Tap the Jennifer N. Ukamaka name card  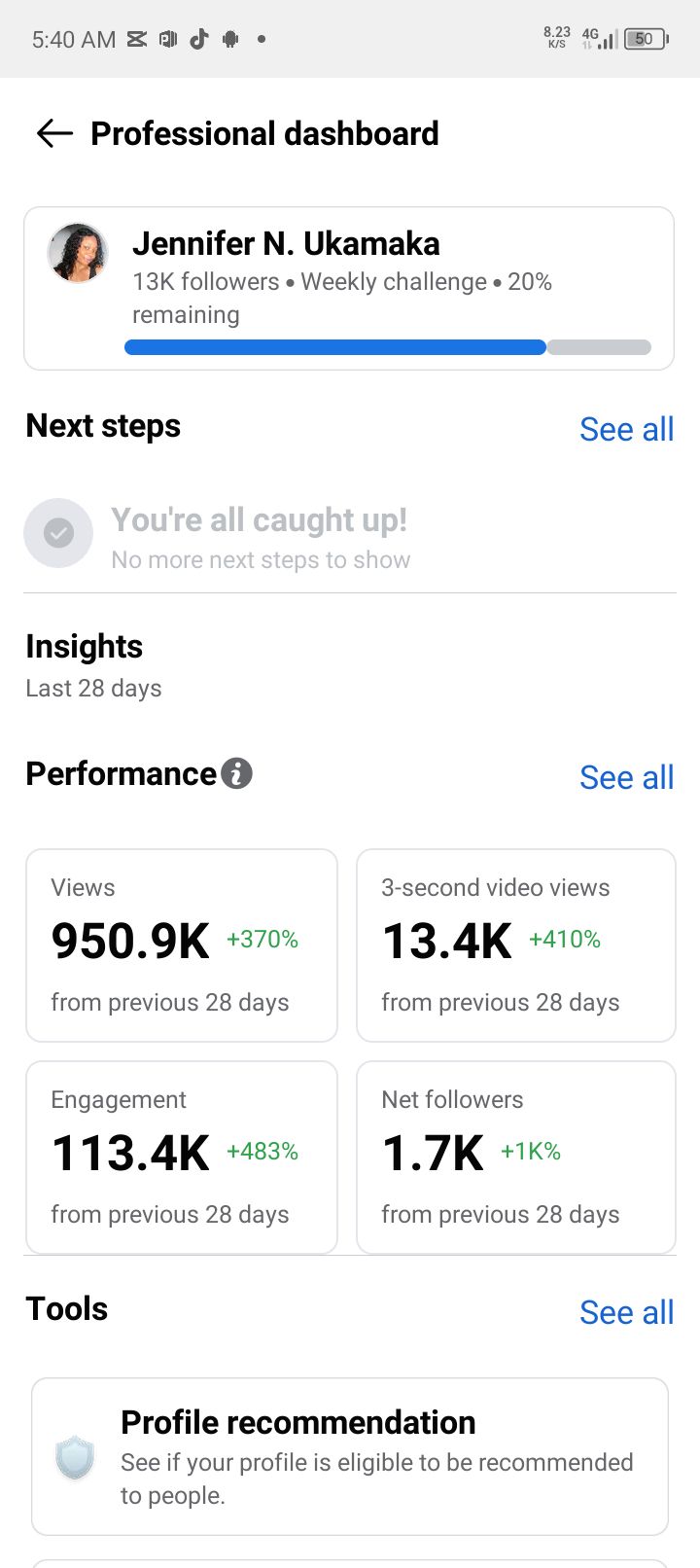pos(349,289)
